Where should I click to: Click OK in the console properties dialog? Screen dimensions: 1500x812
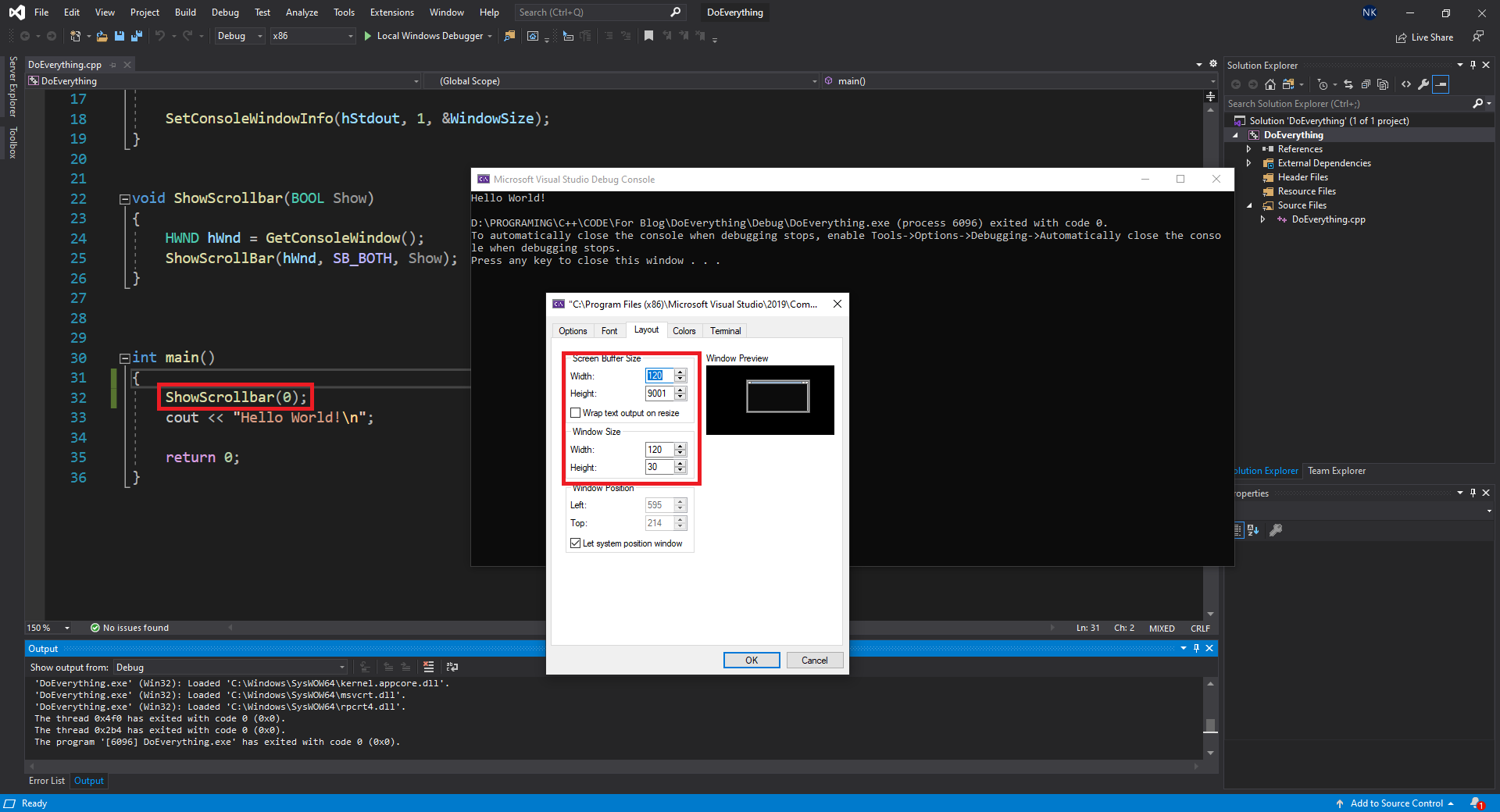click(751, 660)
